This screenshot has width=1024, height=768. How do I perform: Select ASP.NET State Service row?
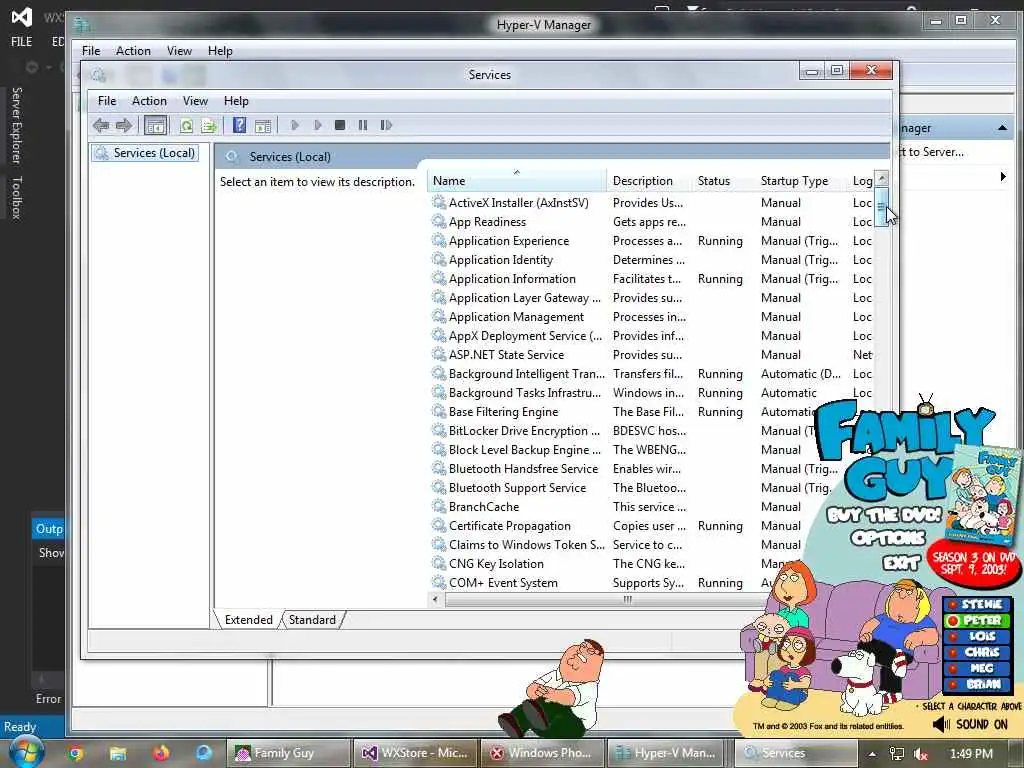coord(506,355)
